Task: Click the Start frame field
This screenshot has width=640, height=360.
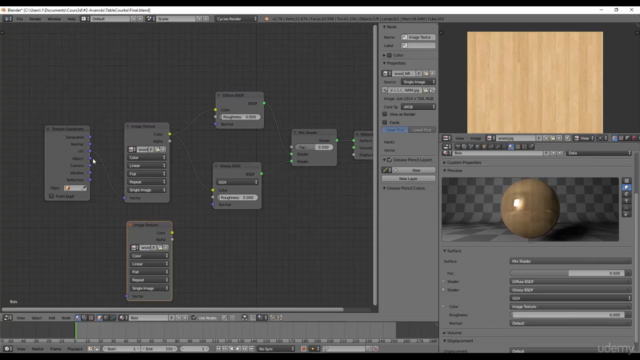Action: (x=121, y=349)
